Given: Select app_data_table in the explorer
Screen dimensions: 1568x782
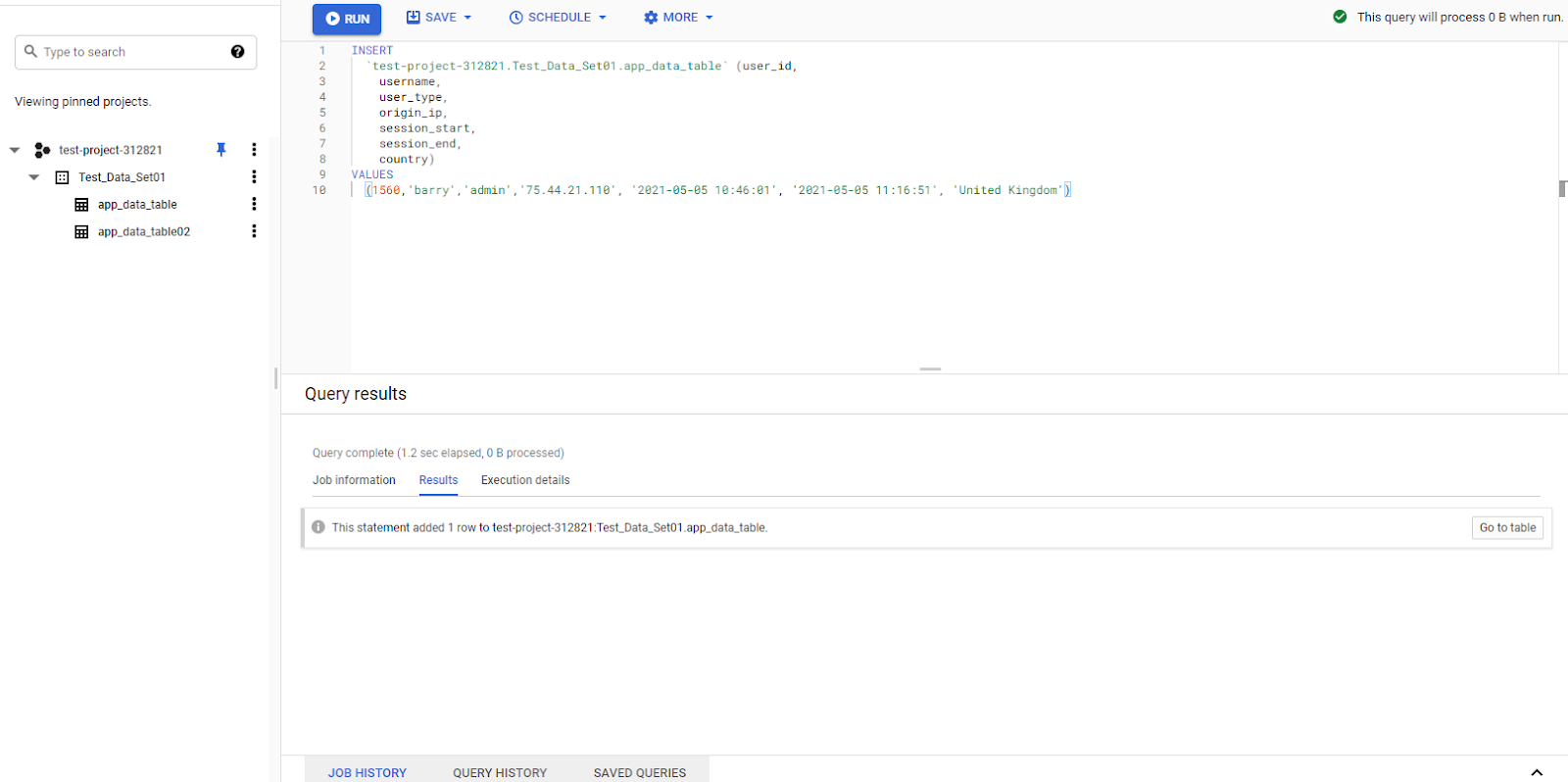Looking at the screenshot, I should [x=137, y=205].
